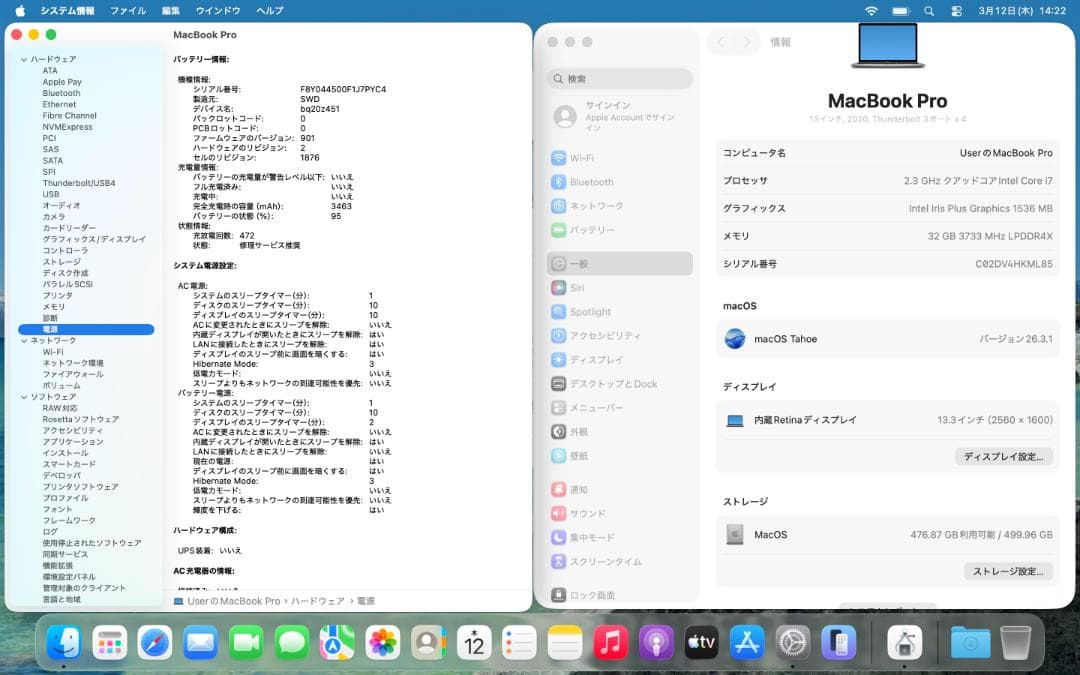
Task: Open the Apple menu
Action: 20,10
